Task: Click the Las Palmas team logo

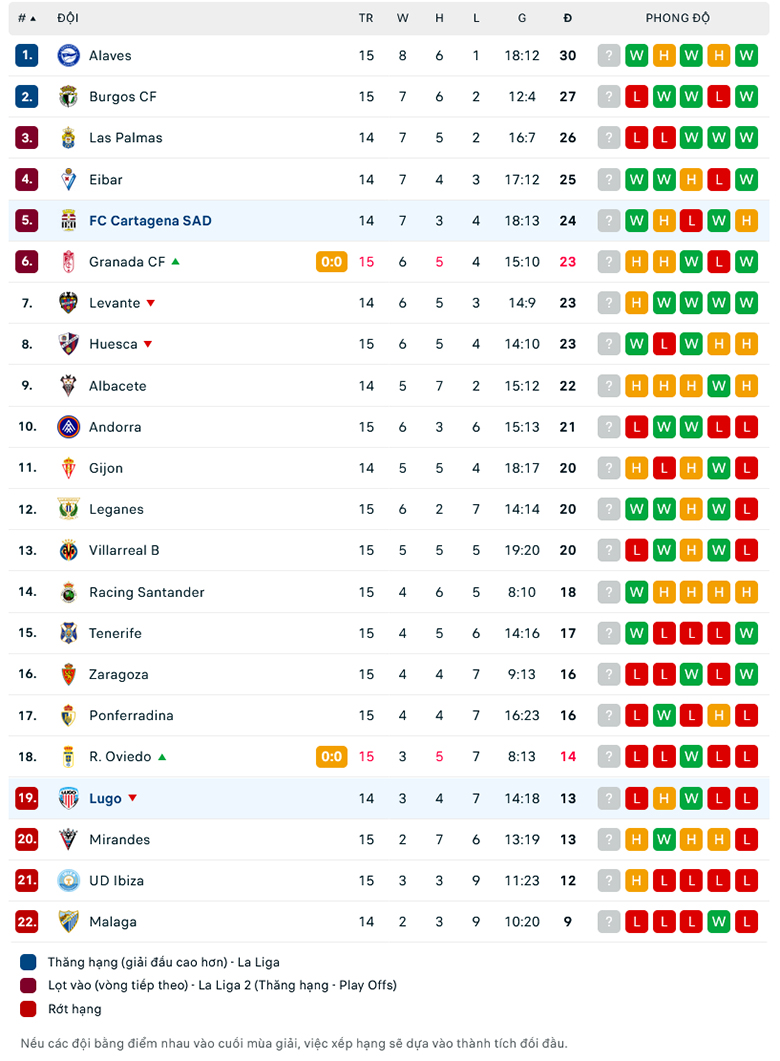Action: click(x=68, y=138)
